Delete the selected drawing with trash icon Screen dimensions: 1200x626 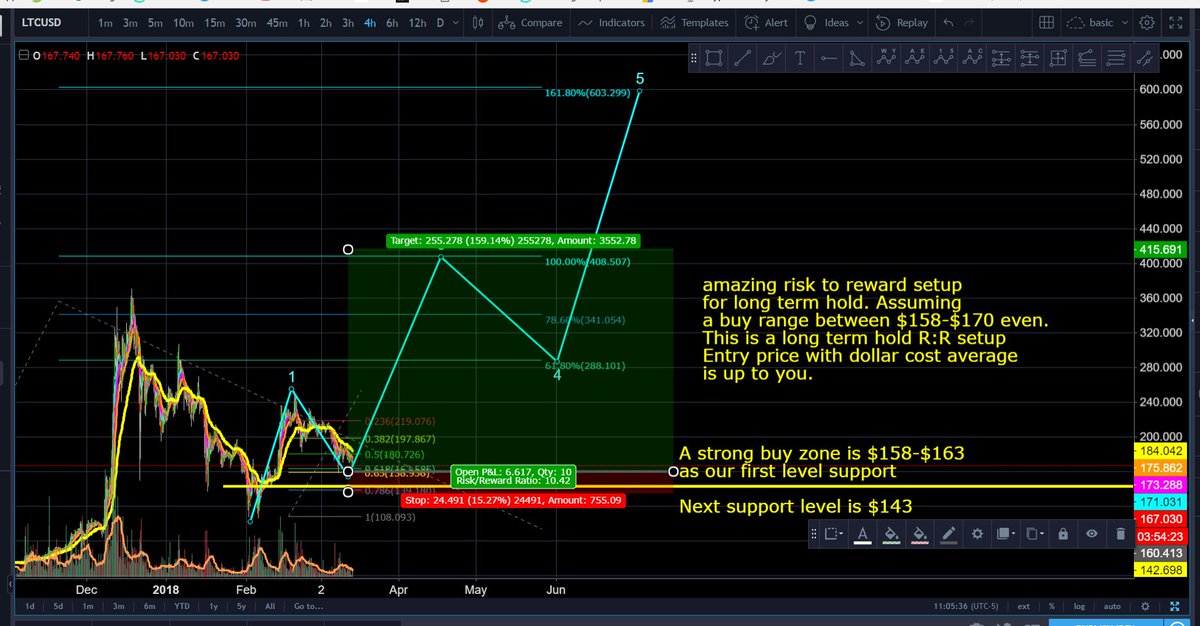(x=1120, y=534)
